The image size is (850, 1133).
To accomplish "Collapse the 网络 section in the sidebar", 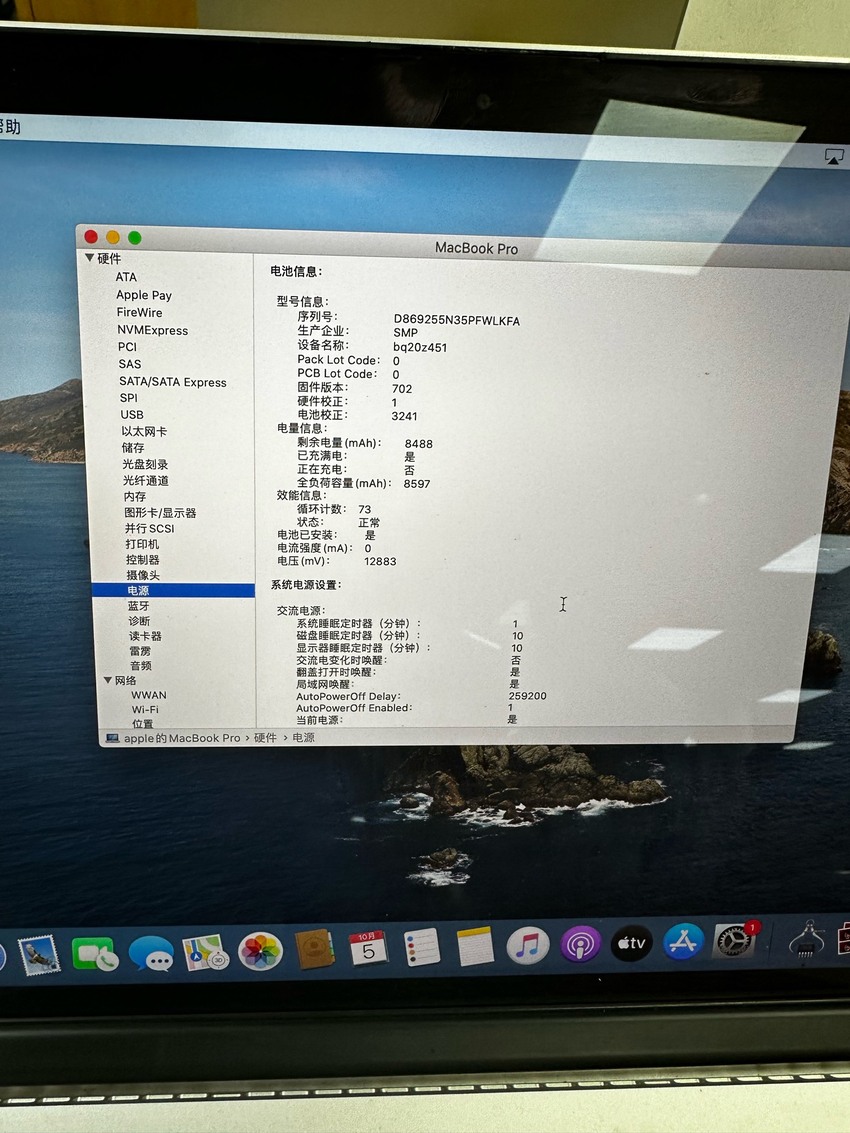I will (108, 680).
